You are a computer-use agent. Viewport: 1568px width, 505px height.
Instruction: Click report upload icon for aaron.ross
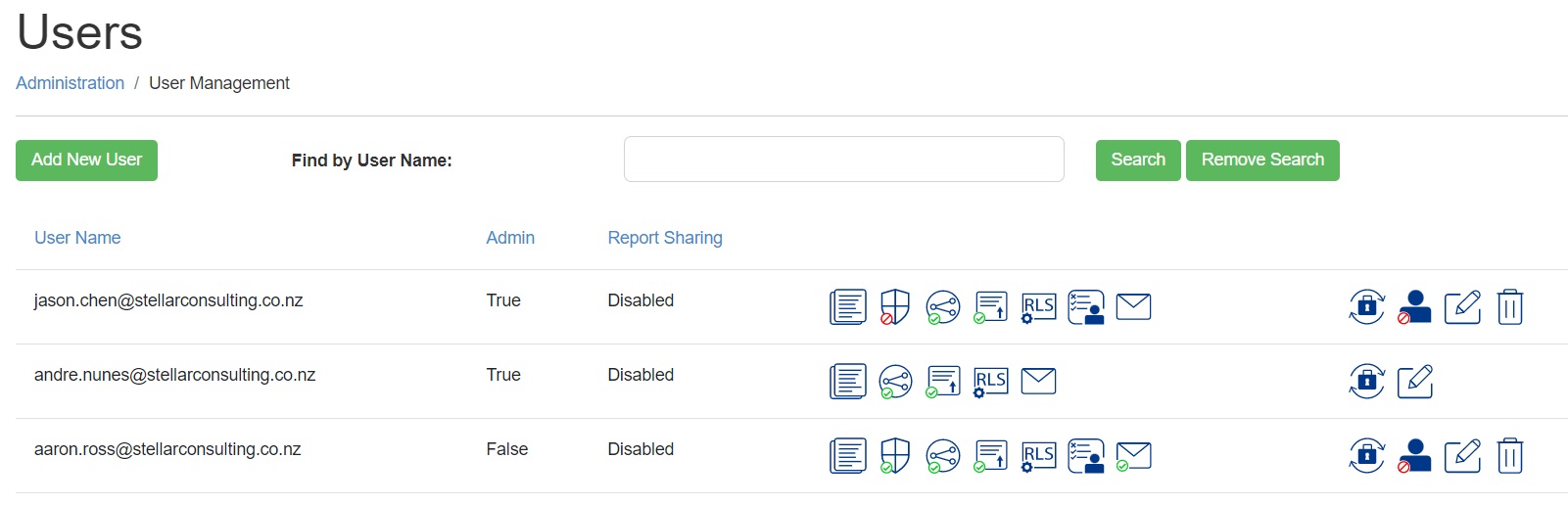[991, 456]
